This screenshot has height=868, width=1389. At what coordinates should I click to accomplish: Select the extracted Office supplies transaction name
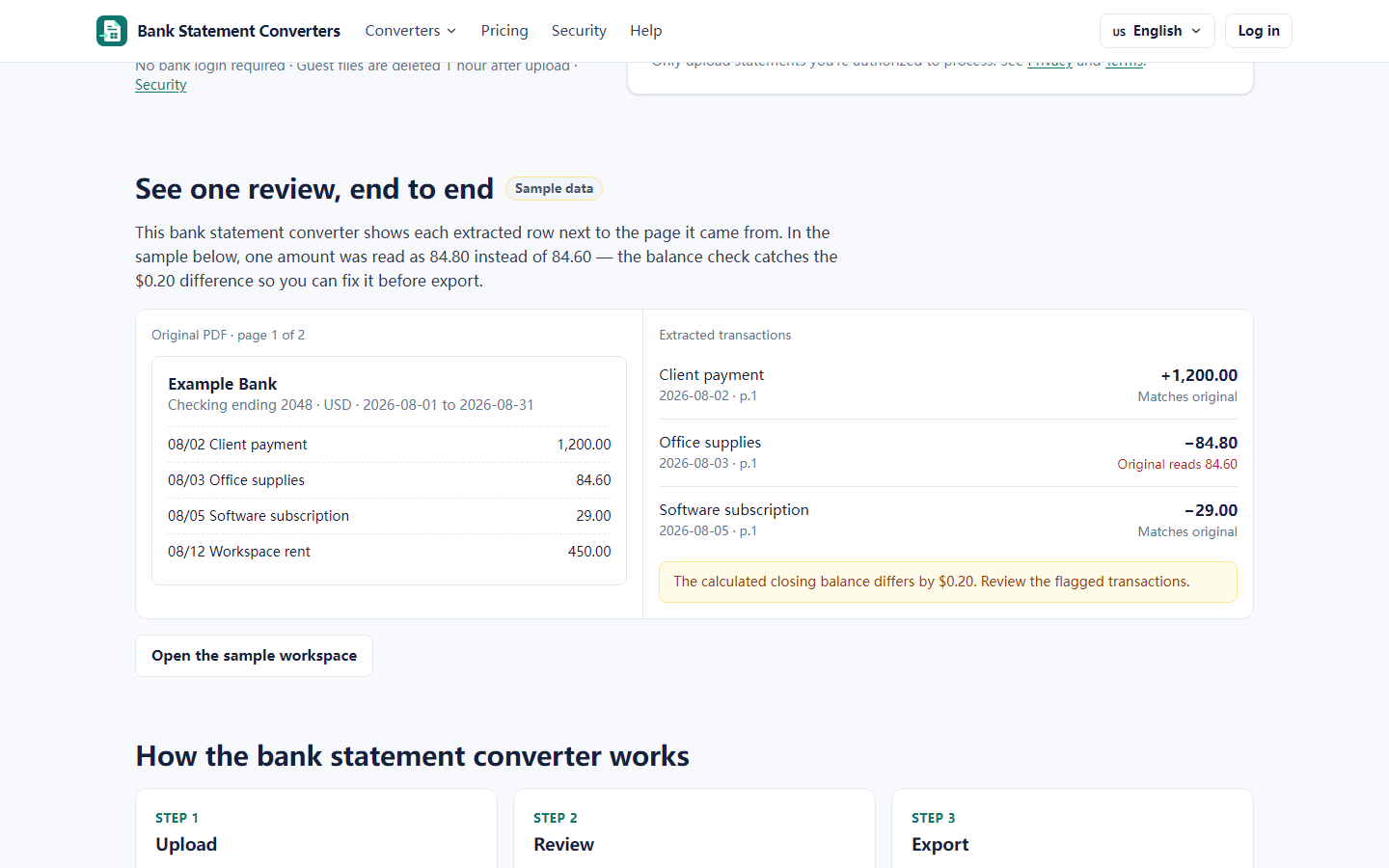click(710, 443)
